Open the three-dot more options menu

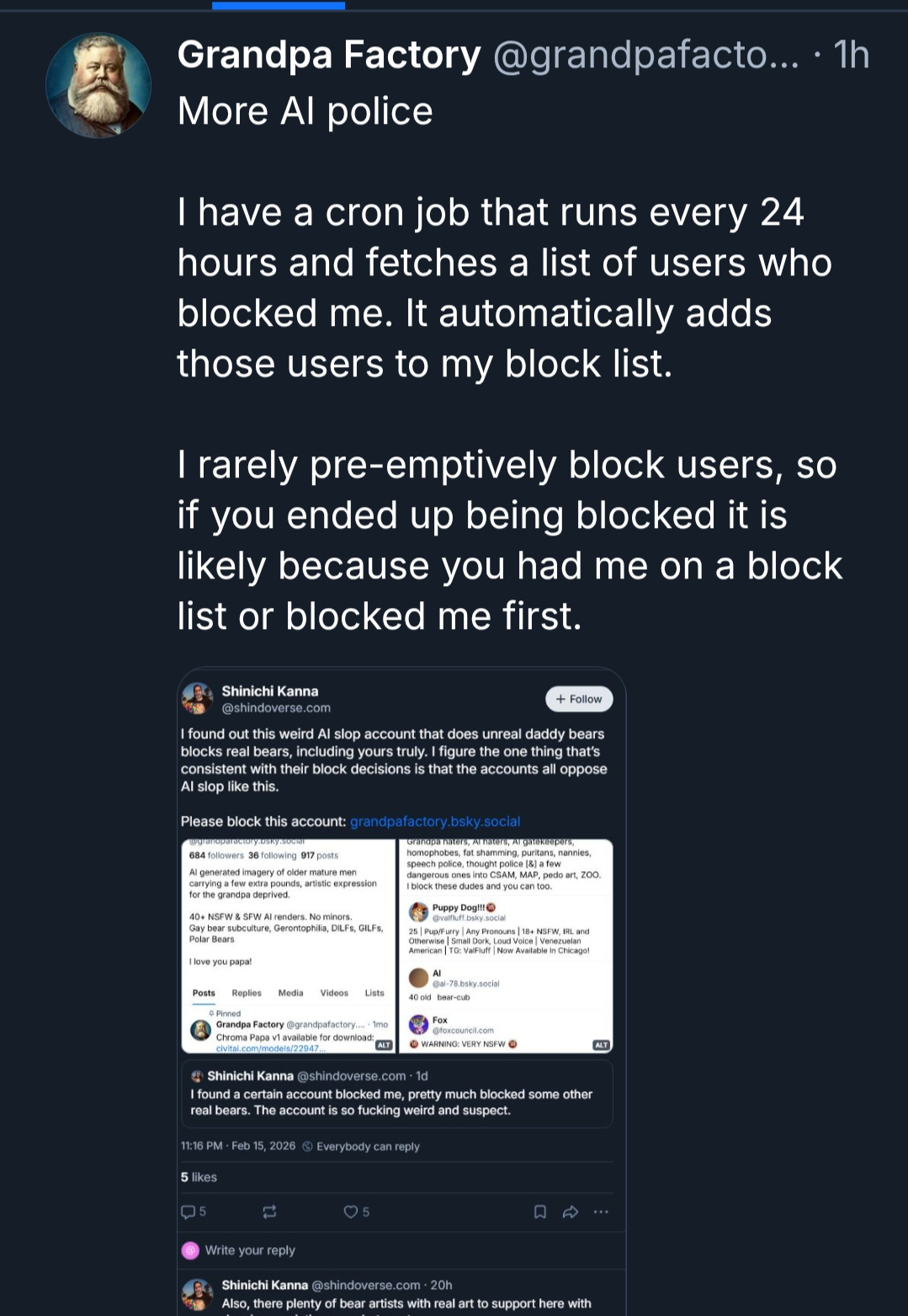(x=600, y=1212)
